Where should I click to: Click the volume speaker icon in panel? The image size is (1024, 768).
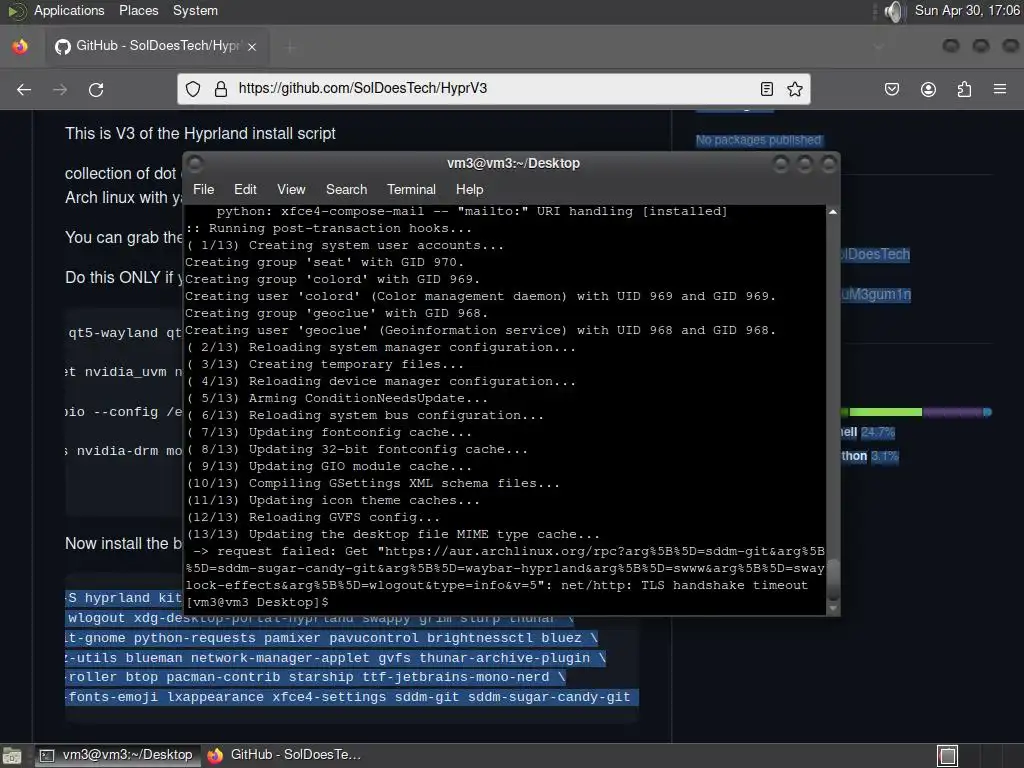click(x=894, y=11)
